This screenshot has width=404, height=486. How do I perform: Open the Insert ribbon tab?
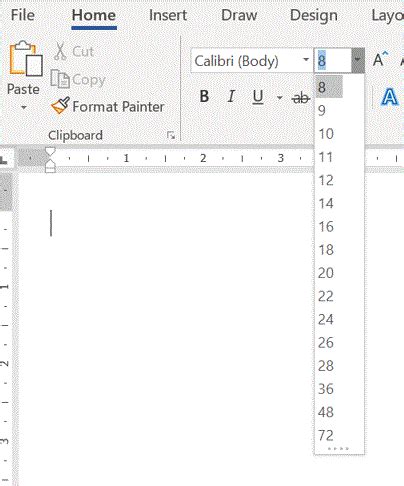(168, 15)
